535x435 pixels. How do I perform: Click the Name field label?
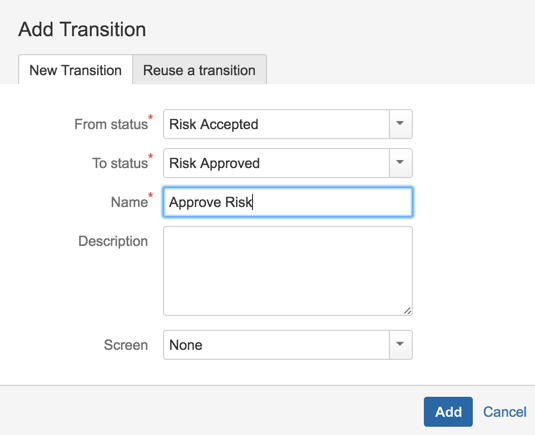129,202
